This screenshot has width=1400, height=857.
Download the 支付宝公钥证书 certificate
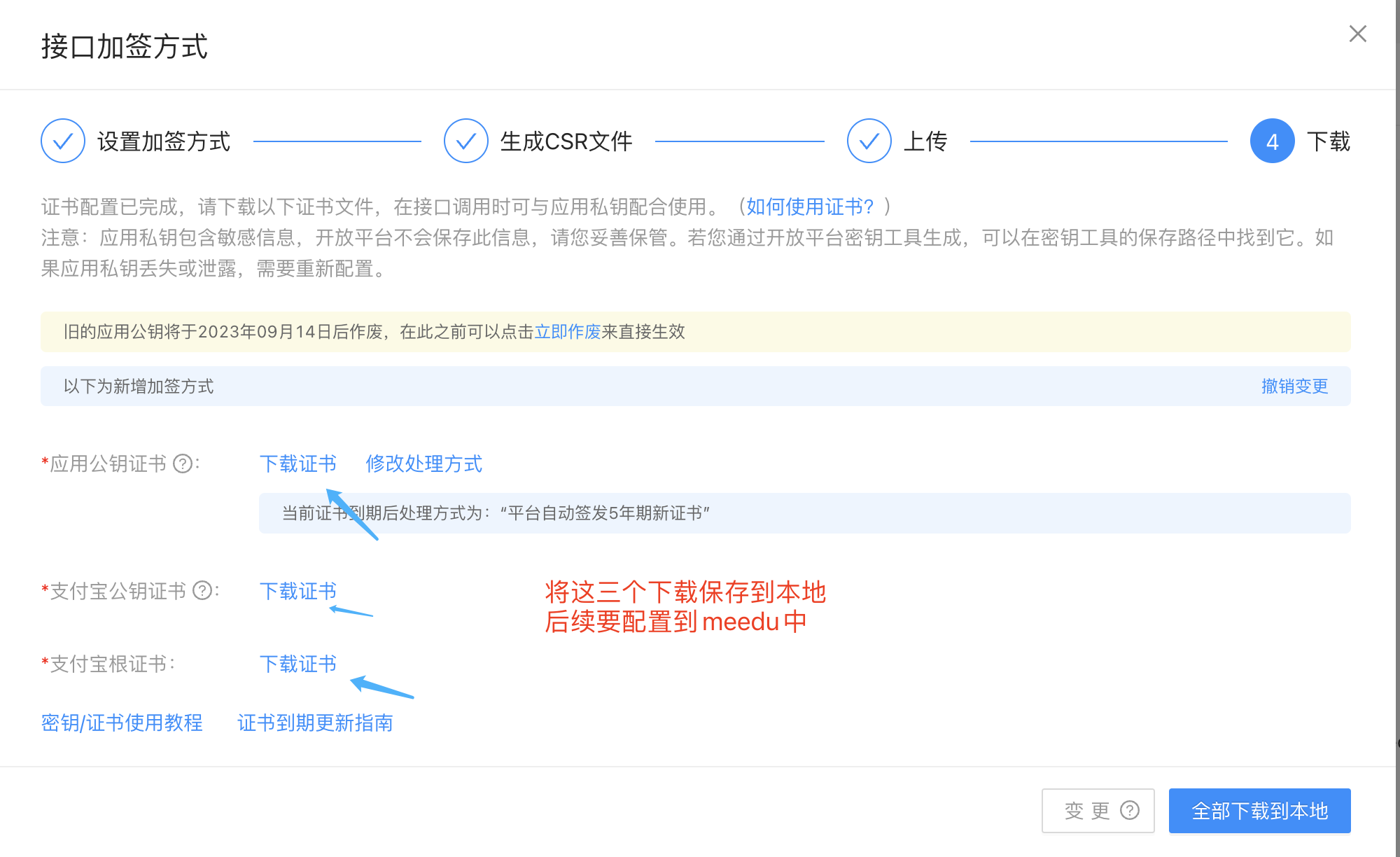(298, 591)
